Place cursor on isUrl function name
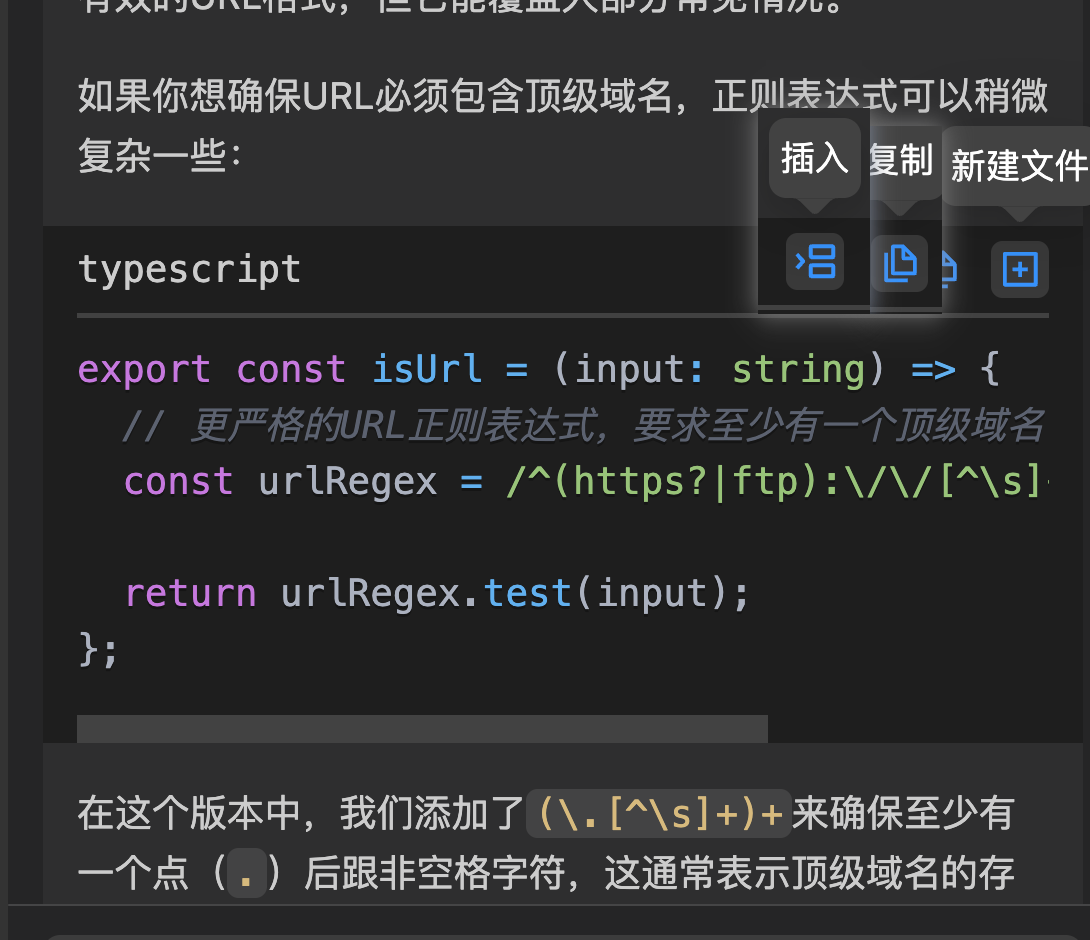Viewport: 1090px width, 940px height. 427,368
